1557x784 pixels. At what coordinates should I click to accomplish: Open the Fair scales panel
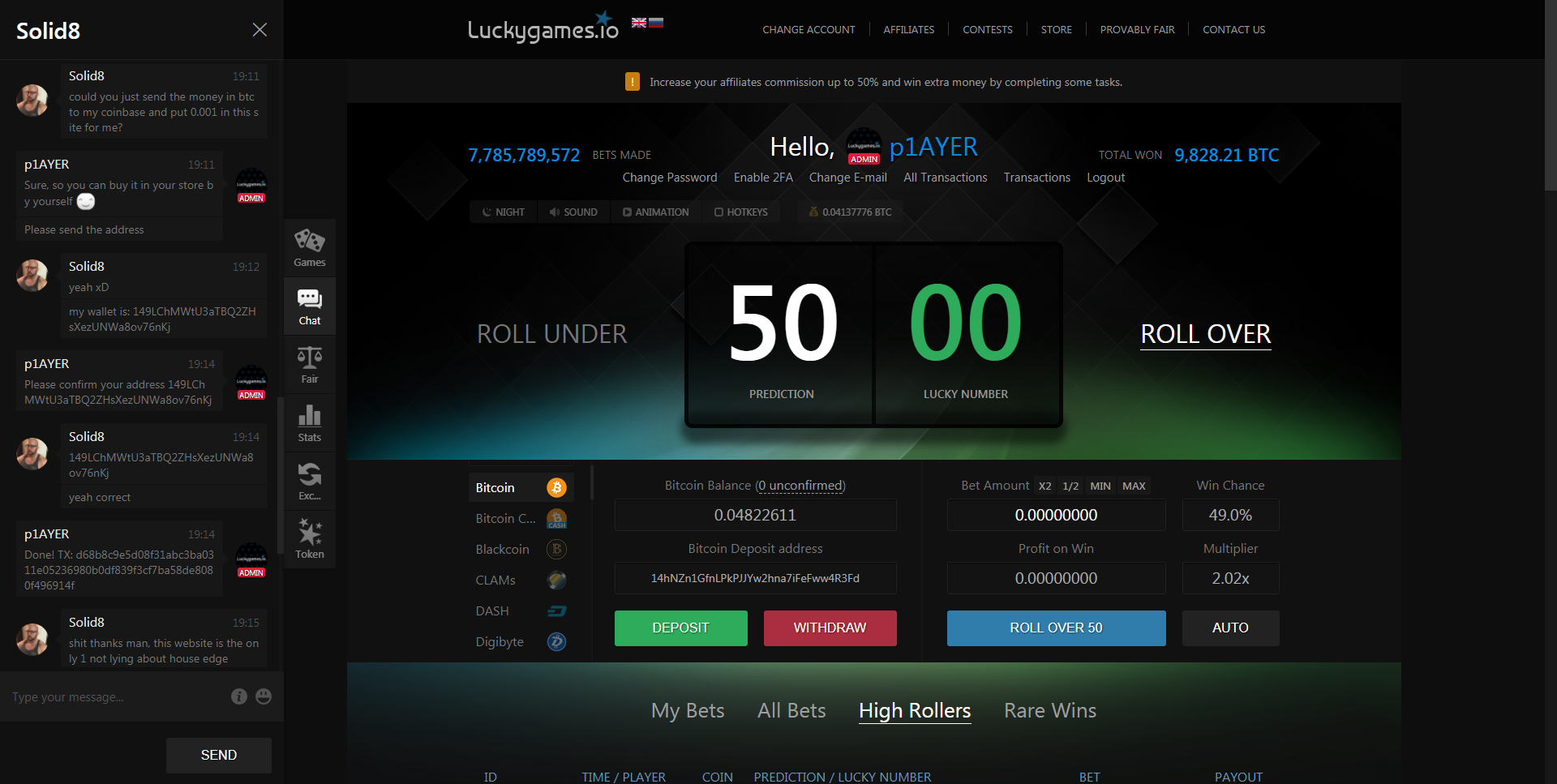point(310,365)
